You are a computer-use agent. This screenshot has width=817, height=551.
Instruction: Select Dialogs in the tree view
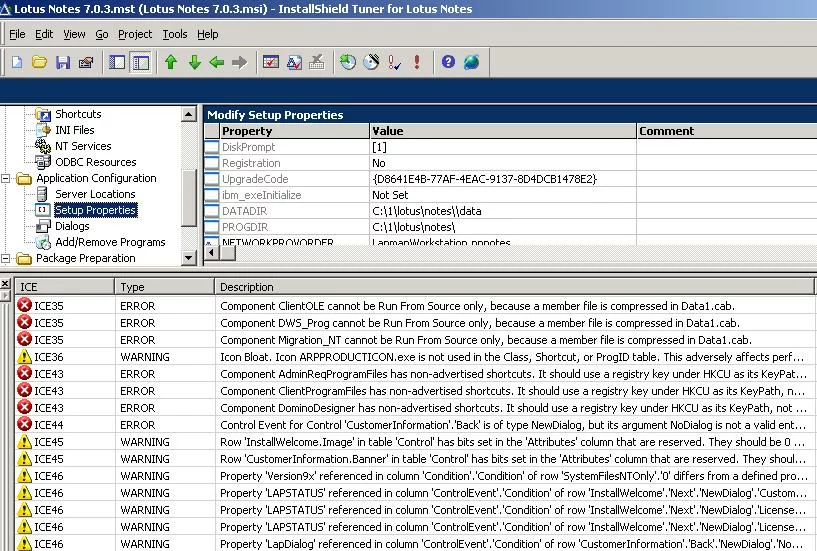(x=72, y=226)
